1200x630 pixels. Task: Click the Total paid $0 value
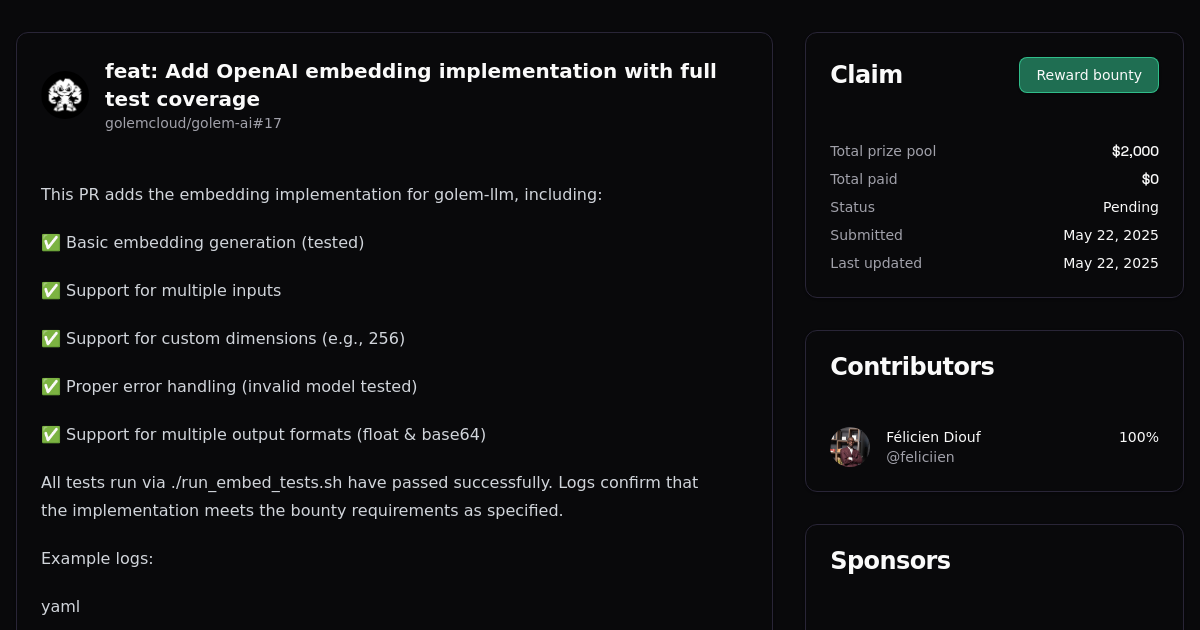(x=1150, y=179)
